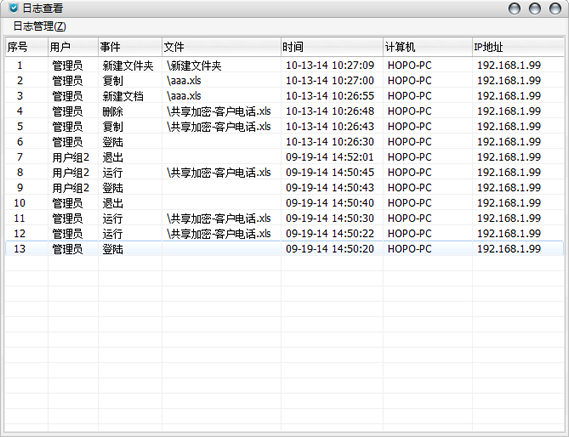Select row 4 删除 log entry
Screen dimensions: 569x437
(284, 111)
